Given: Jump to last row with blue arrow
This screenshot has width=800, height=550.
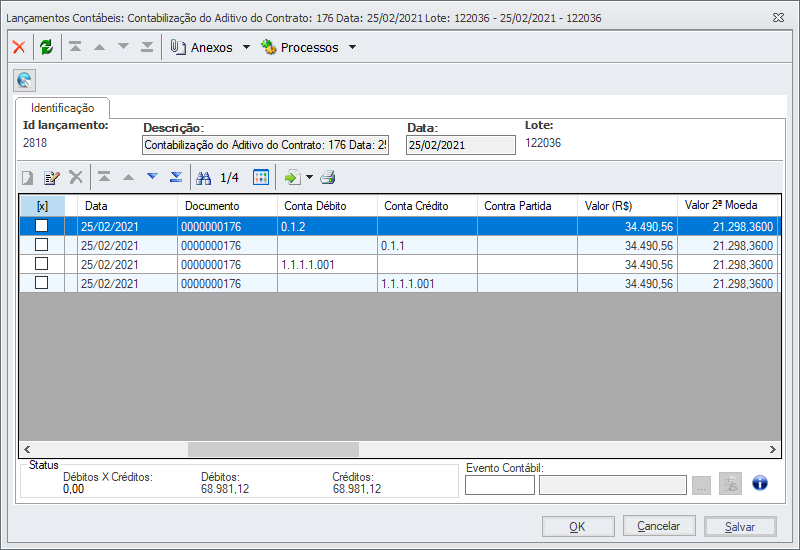Looking at the screenshot, I should pos(176,177).
